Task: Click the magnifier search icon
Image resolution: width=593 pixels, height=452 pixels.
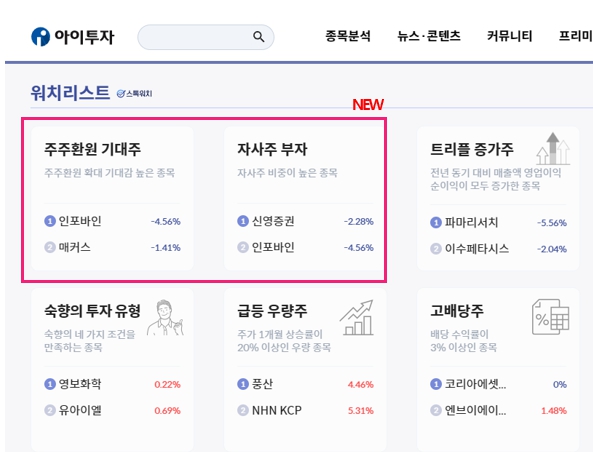Action: pos(259,37)
